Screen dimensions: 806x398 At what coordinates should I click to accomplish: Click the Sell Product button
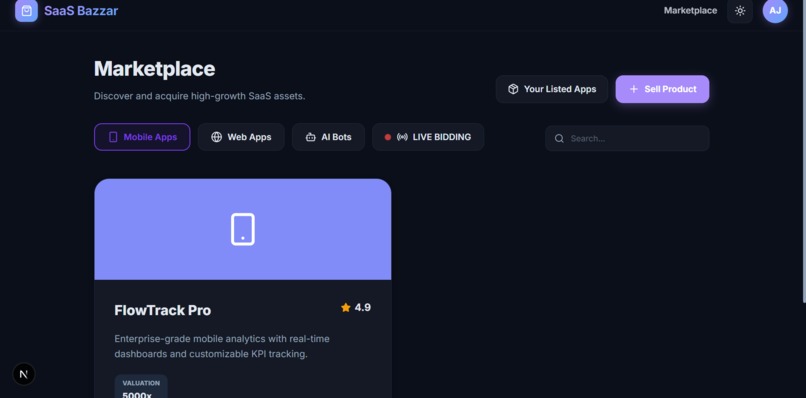coord(662,89)
